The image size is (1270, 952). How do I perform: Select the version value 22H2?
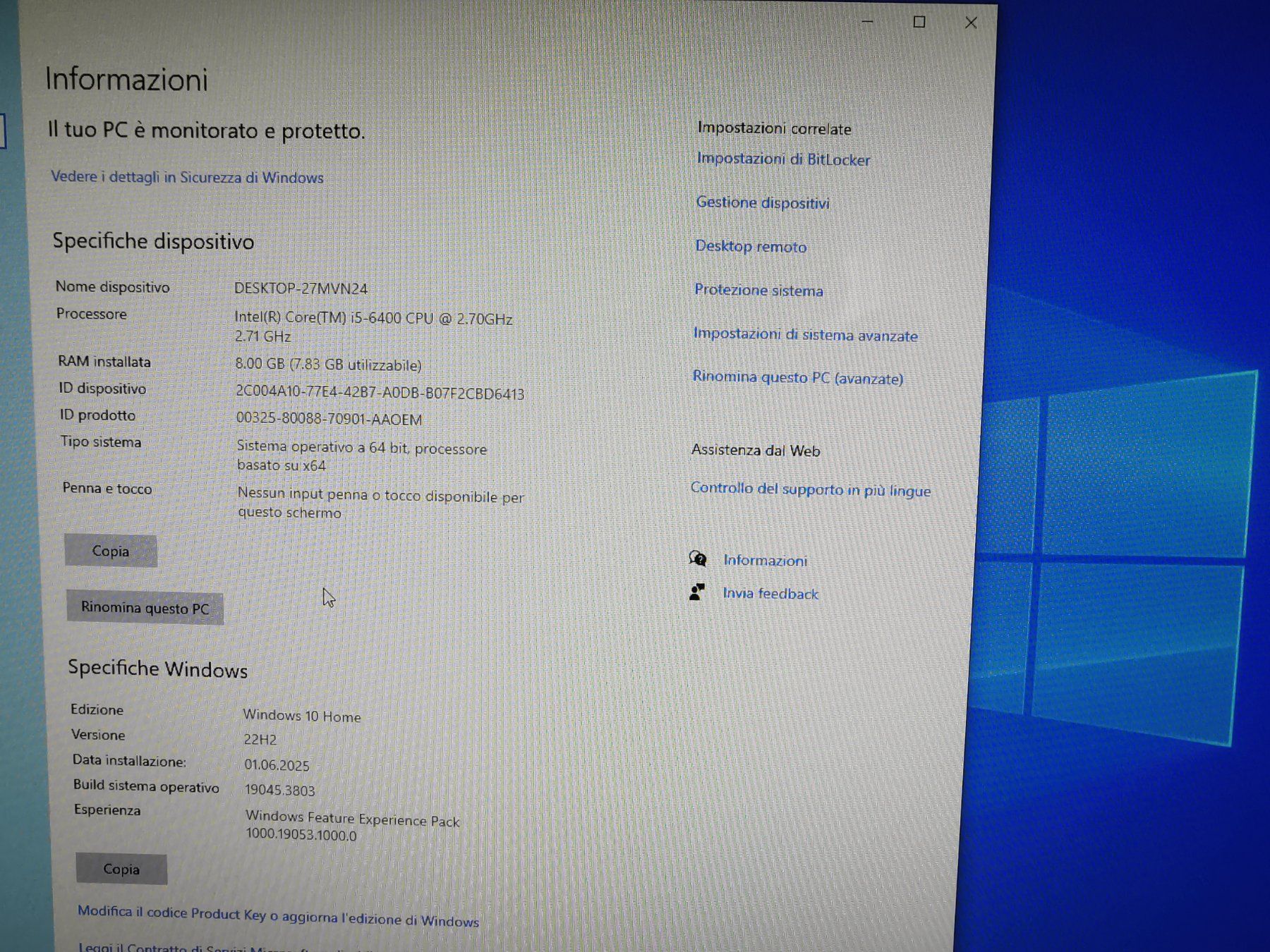260,739
